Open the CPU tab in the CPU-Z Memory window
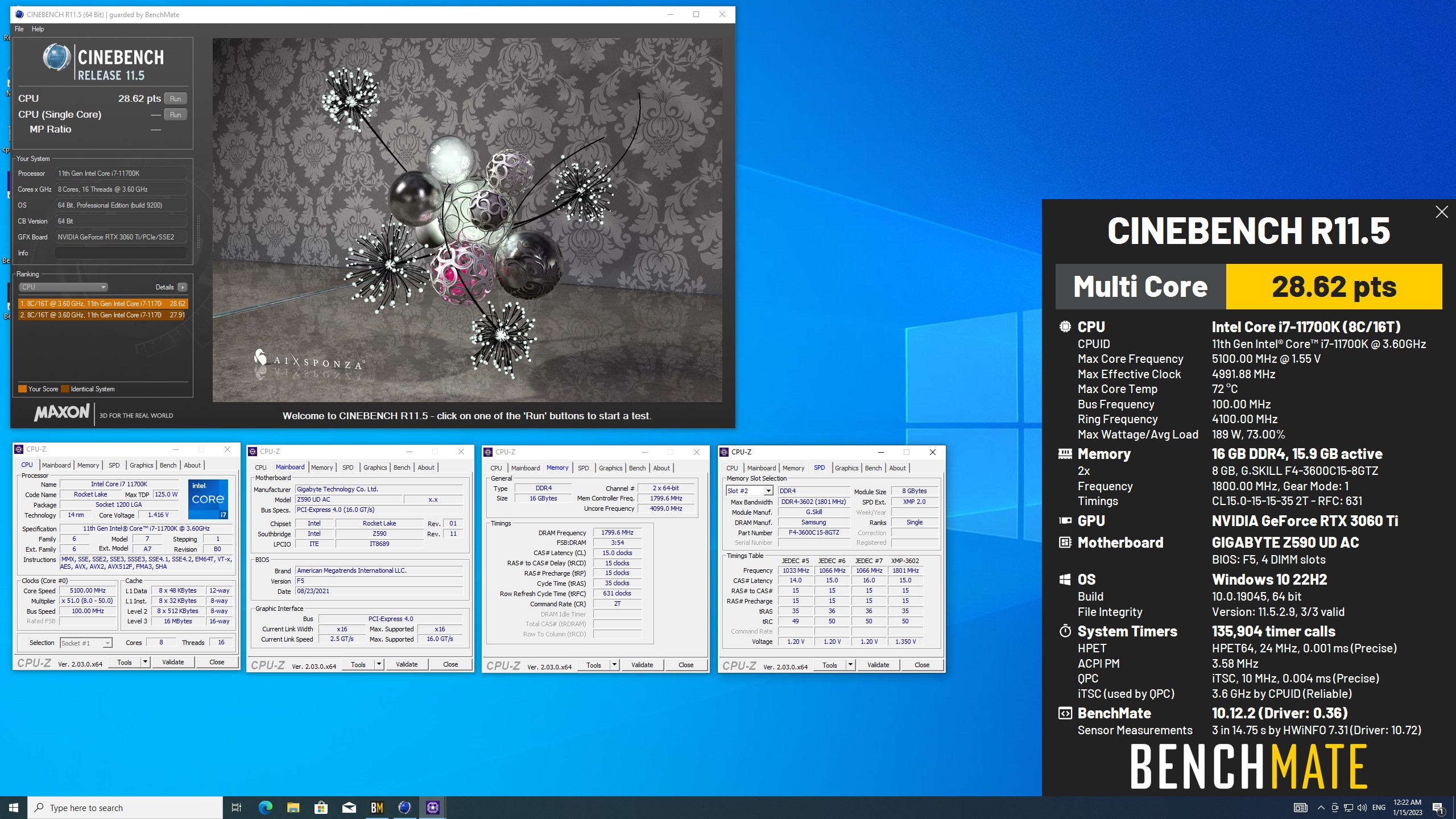This screenshot has width=1456, height=819. [496, 468]
